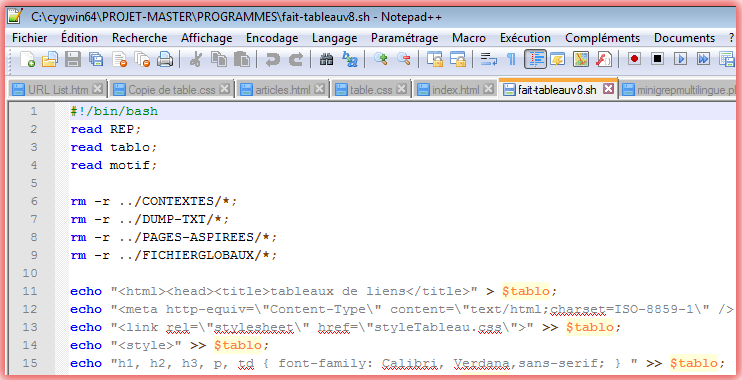Click line number 10 in margin

click(29, 273)
